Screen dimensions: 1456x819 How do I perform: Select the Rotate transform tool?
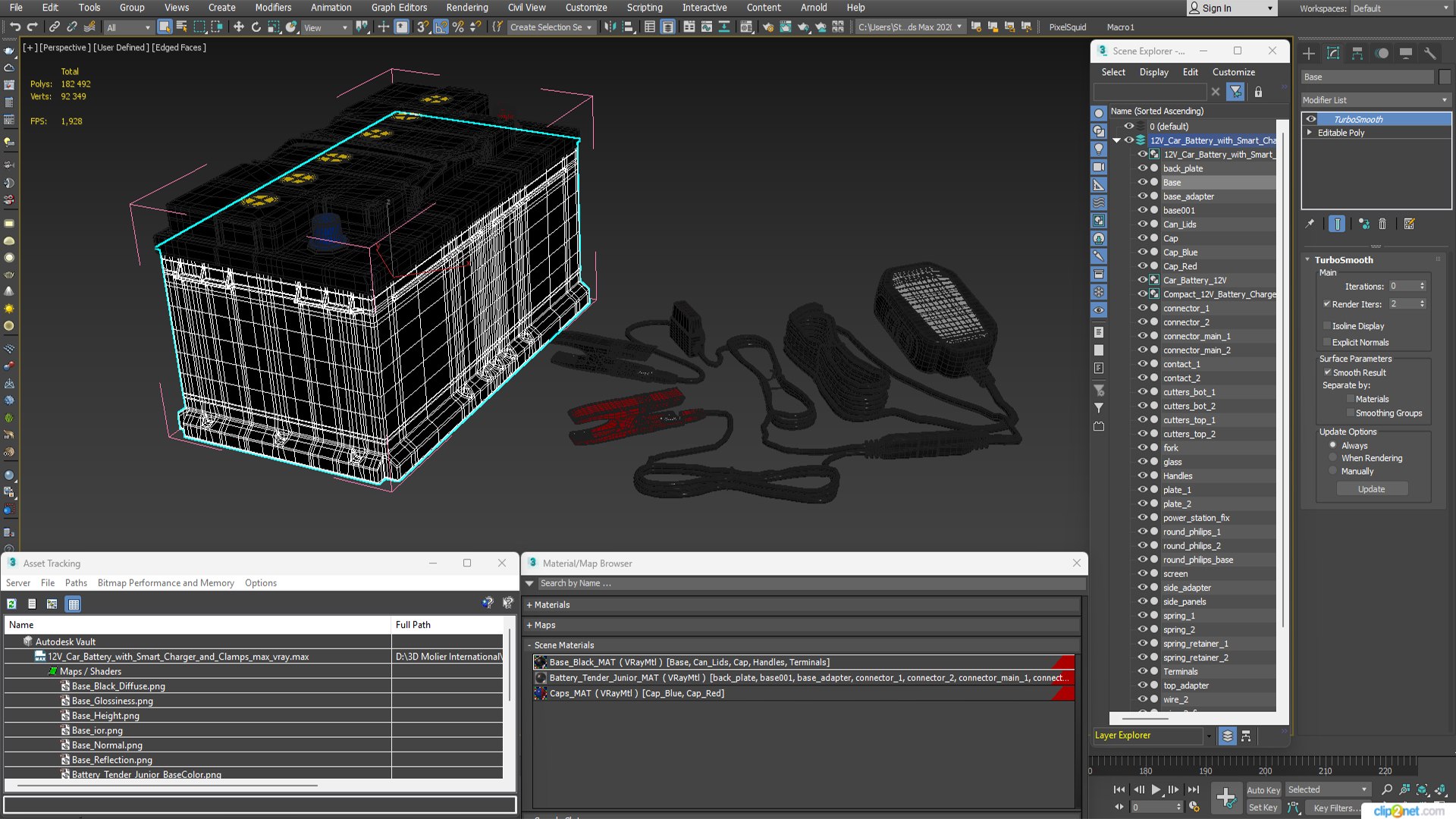(256, 27)
